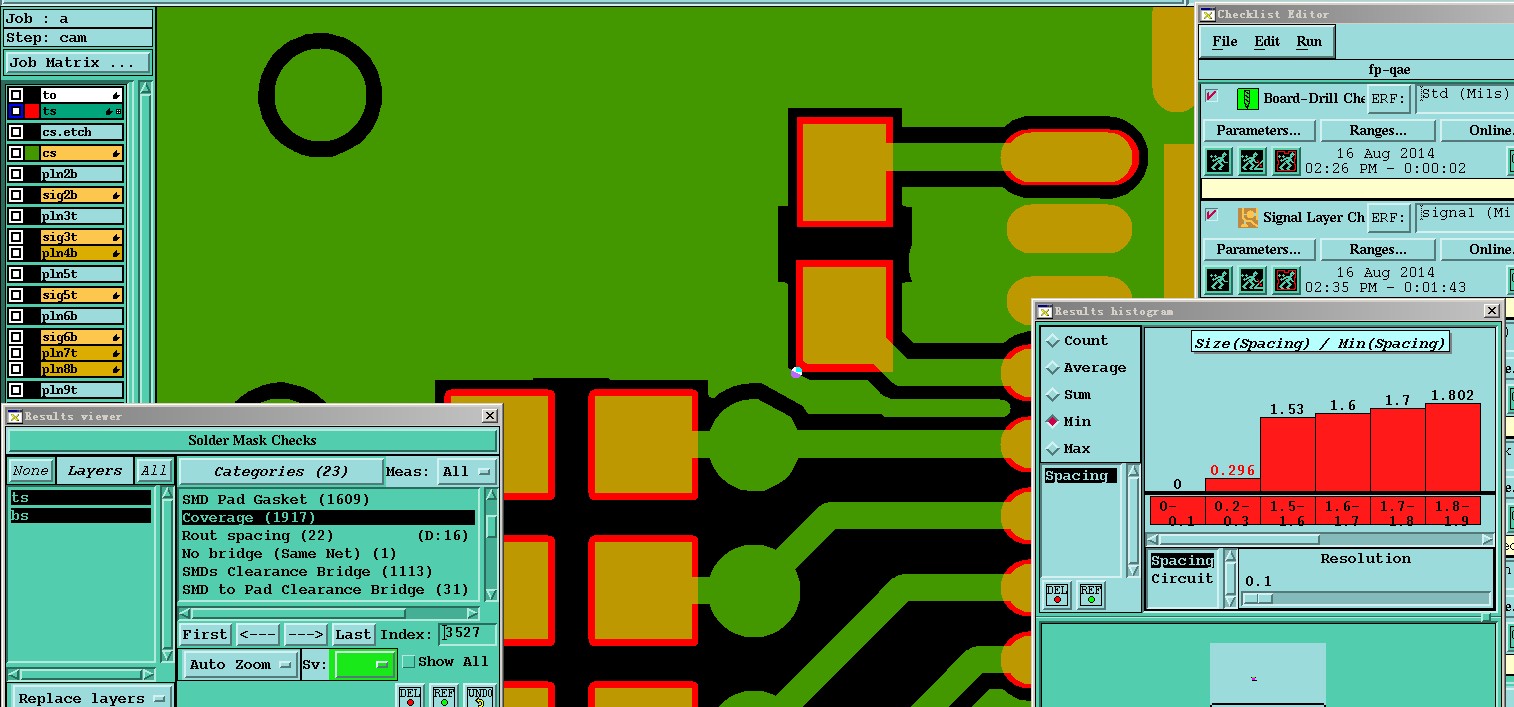Click DEL icon in Results viewer

410,696
